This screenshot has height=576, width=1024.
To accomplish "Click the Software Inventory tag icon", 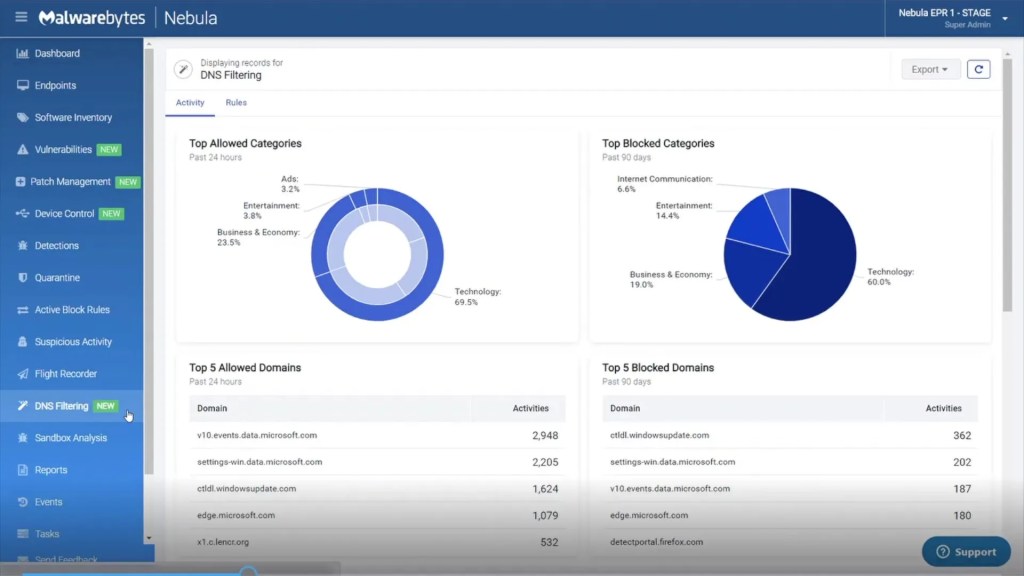I will click(x=22, y=118).
